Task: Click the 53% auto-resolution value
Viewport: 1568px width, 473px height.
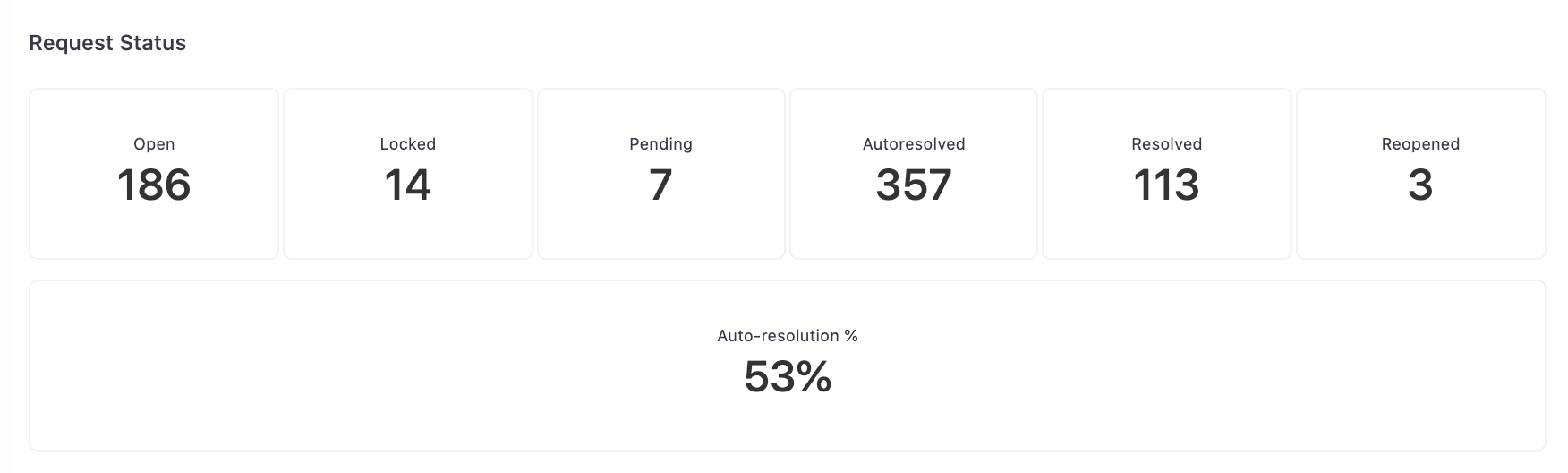Action: tap(788, 376)
